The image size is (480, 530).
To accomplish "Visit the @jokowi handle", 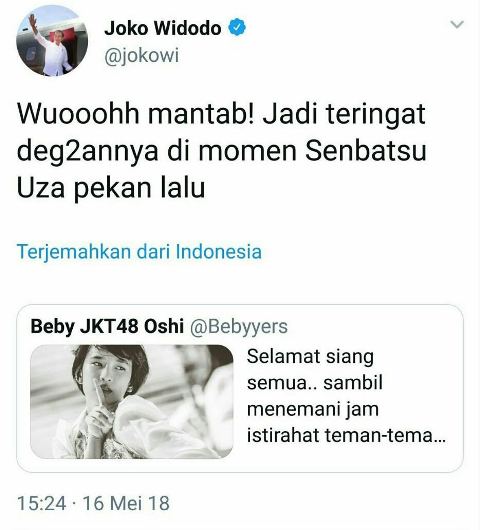I will pyautogui.click(x=142, y=56).
